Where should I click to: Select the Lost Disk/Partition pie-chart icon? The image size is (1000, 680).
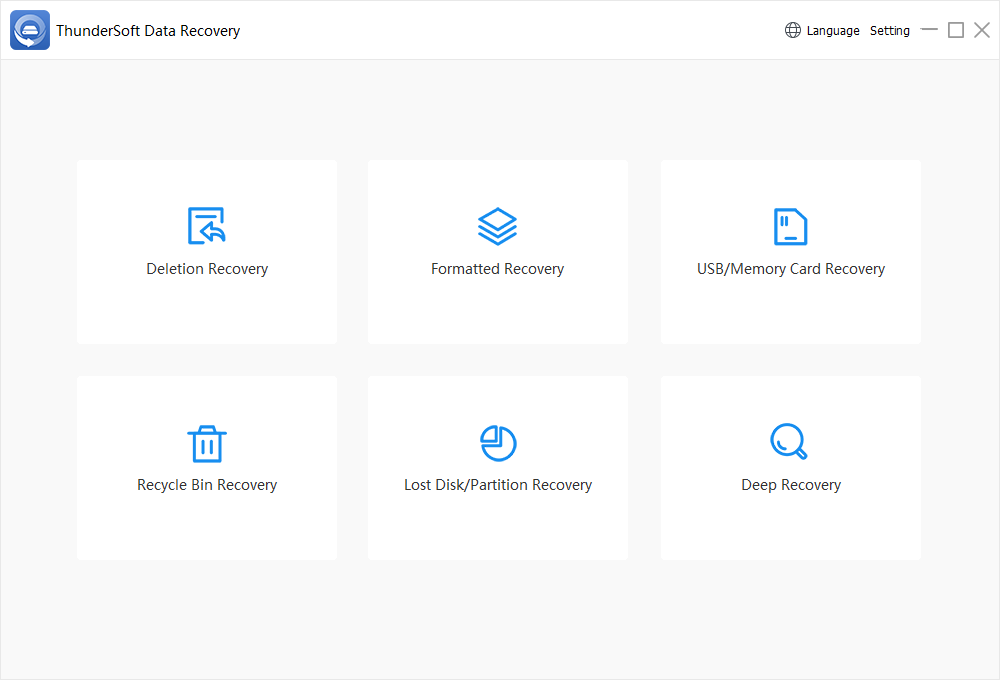[497, 442]
